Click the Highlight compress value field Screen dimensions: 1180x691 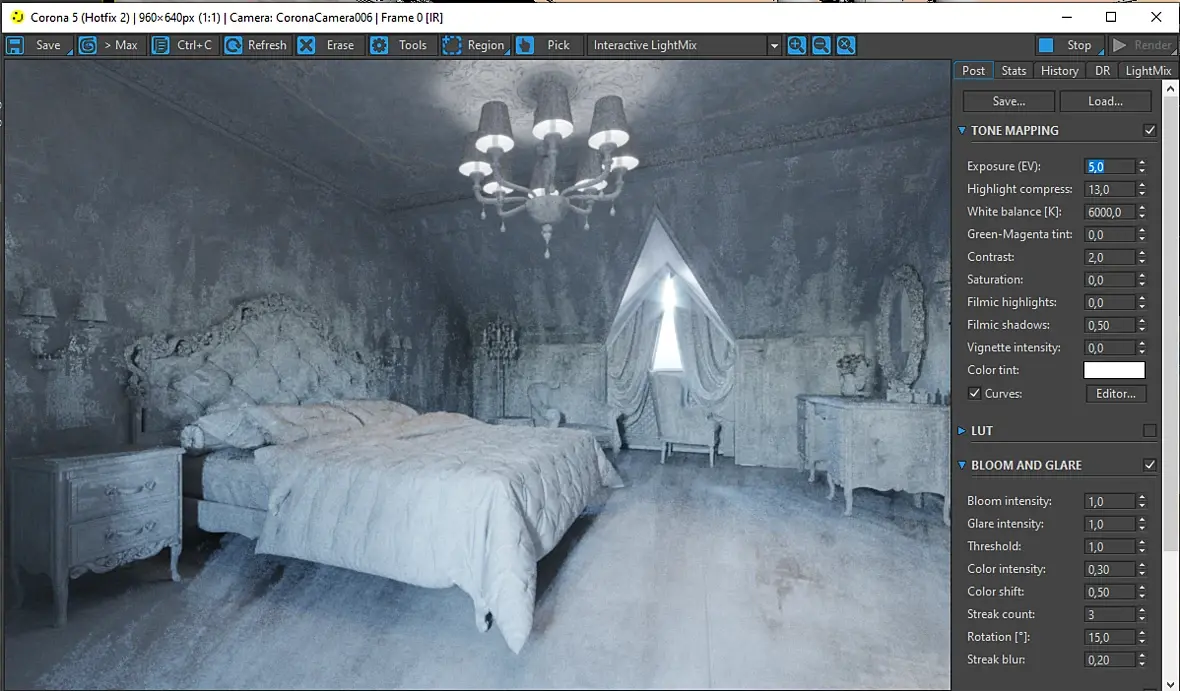(1110, 189)
